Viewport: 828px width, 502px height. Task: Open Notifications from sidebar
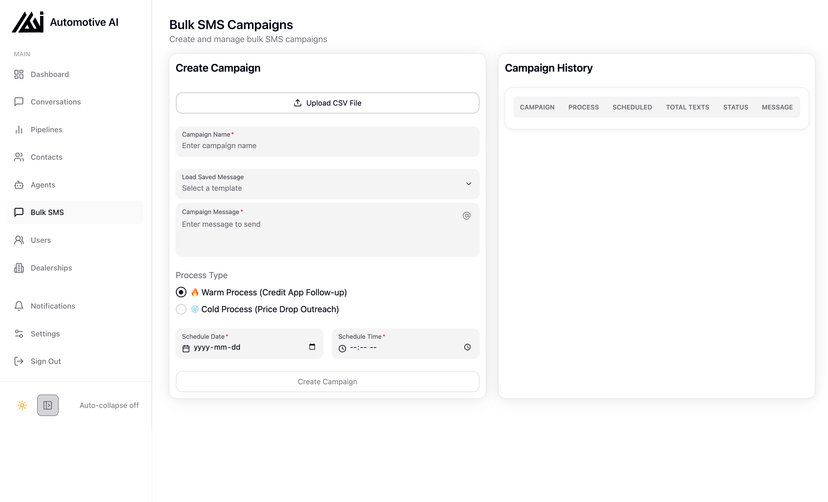(x=76, y=306)
